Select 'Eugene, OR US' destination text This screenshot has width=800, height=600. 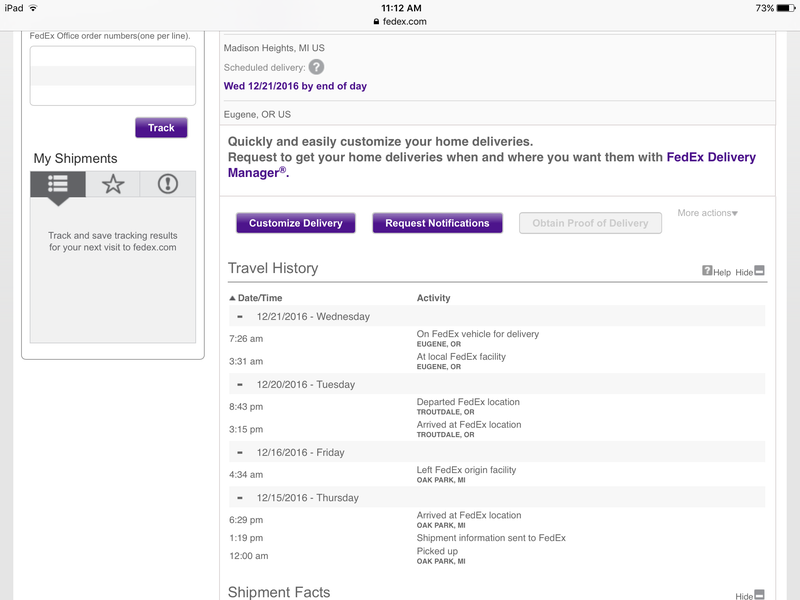pyautogui.click(x=257, y=114)
